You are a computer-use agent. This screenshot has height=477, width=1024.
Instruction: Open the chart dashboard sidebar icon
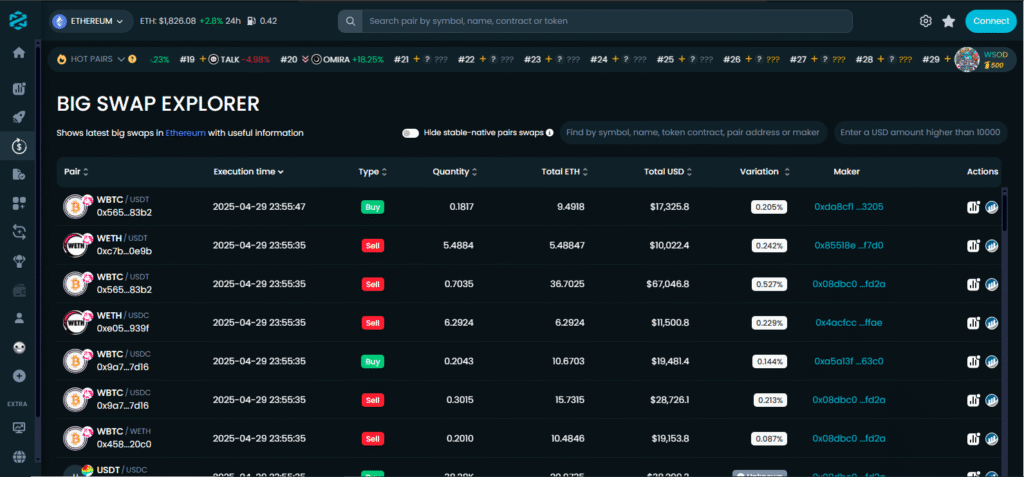click(x=19, y=88)
